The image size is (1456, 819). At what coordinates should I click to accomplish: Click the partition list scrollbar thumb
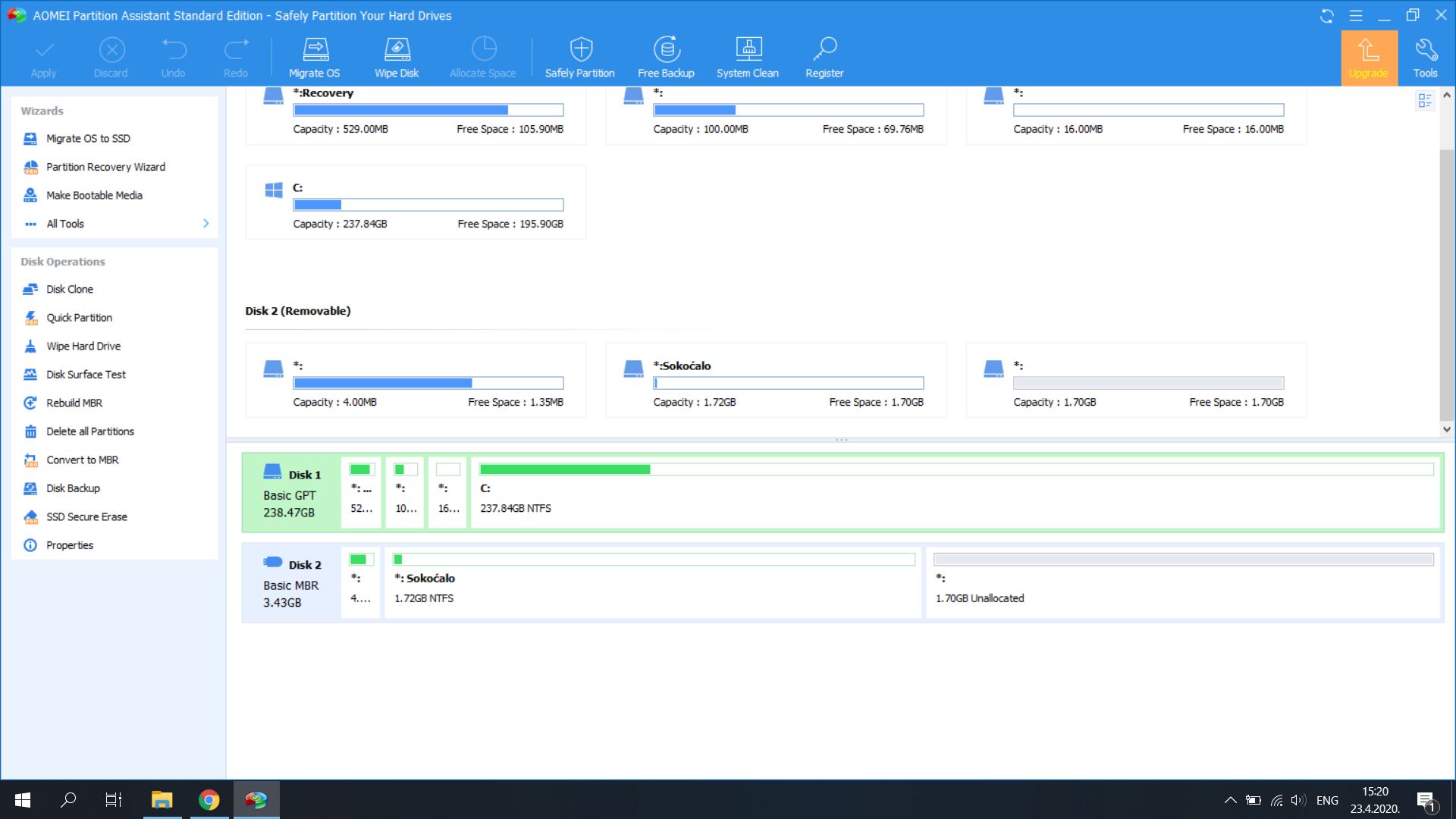1446,286
